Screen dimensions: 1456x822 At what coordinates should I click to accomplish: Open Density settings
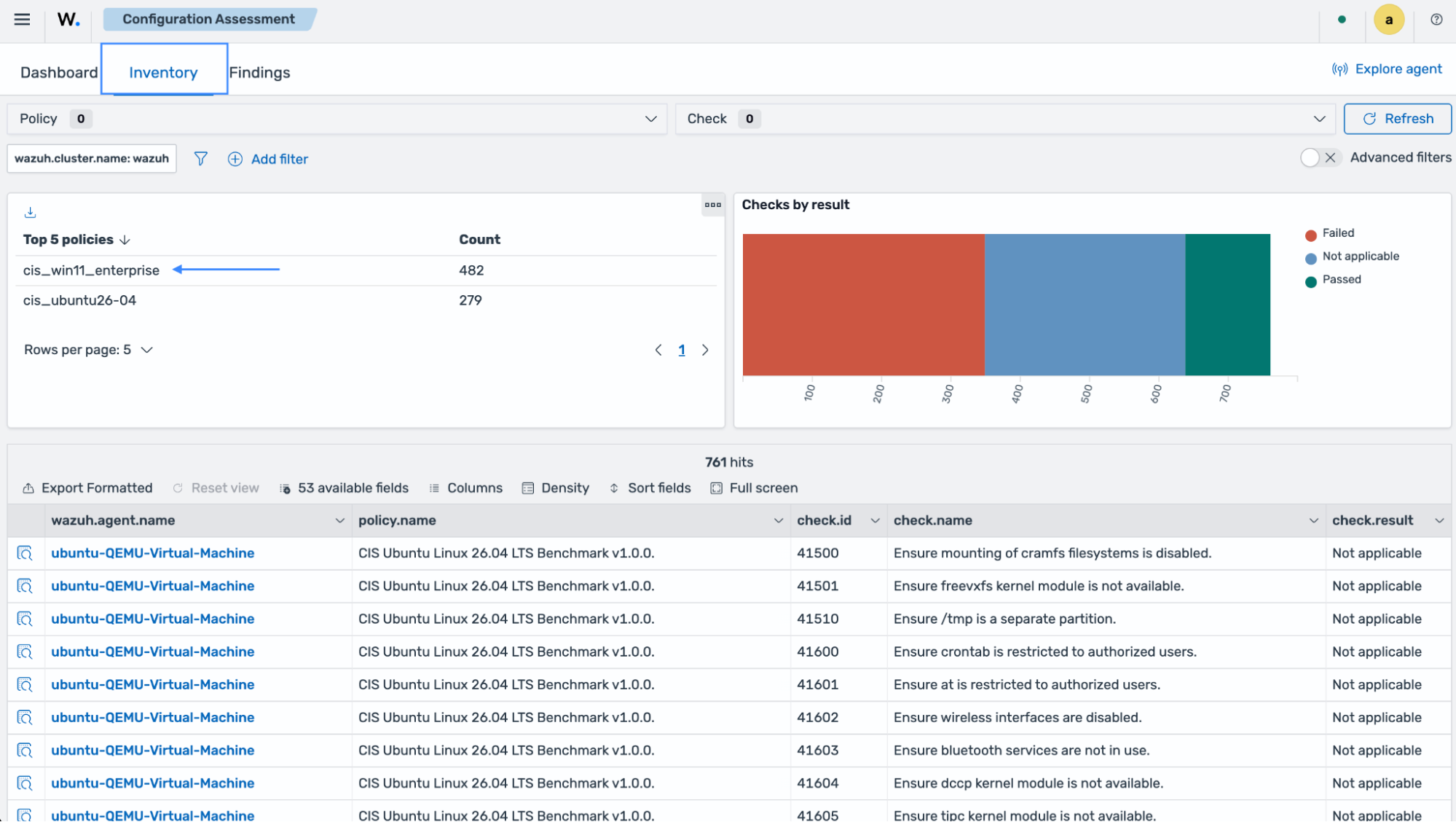pos(556,488)
